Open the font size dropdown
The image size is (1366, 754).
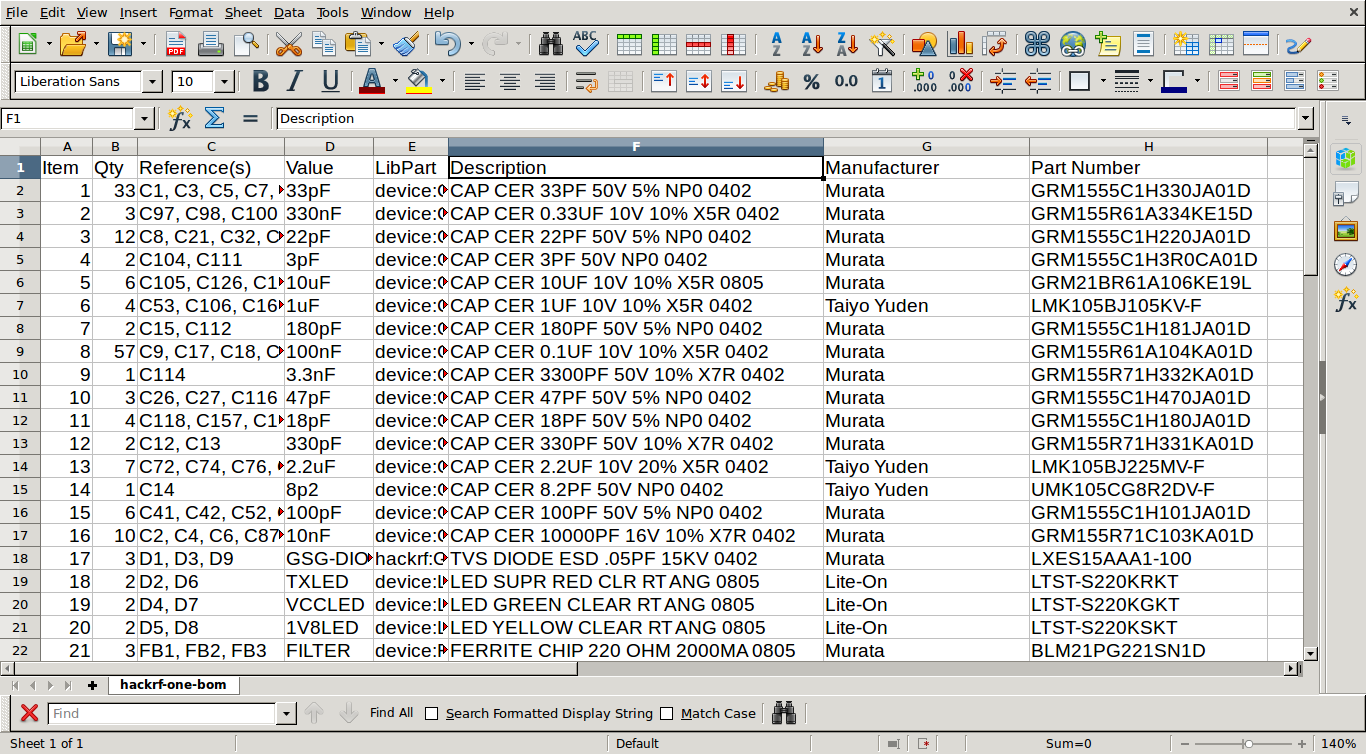click(x=223, y=82)
